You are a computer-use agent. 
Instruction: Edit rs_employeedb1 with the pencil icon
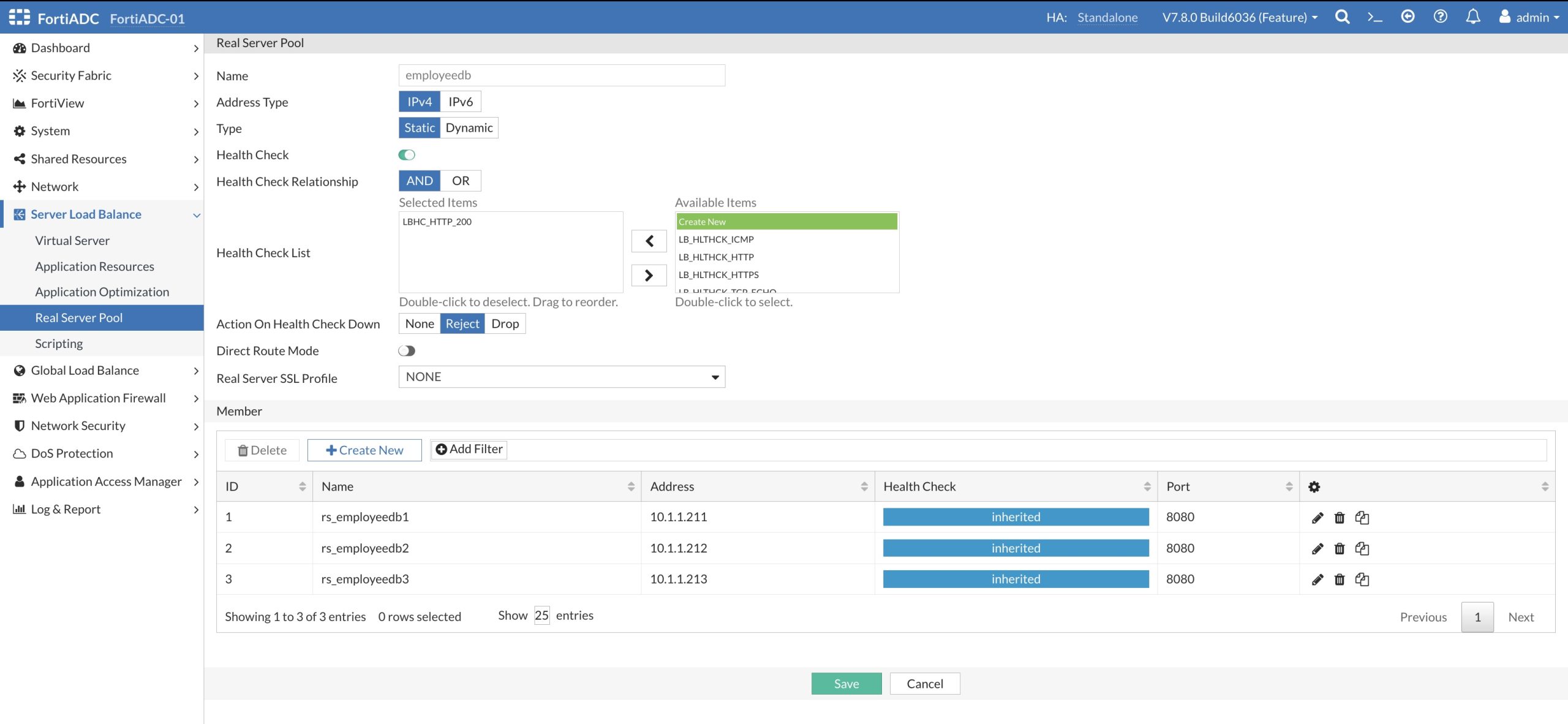click(x=1317, y=518)
